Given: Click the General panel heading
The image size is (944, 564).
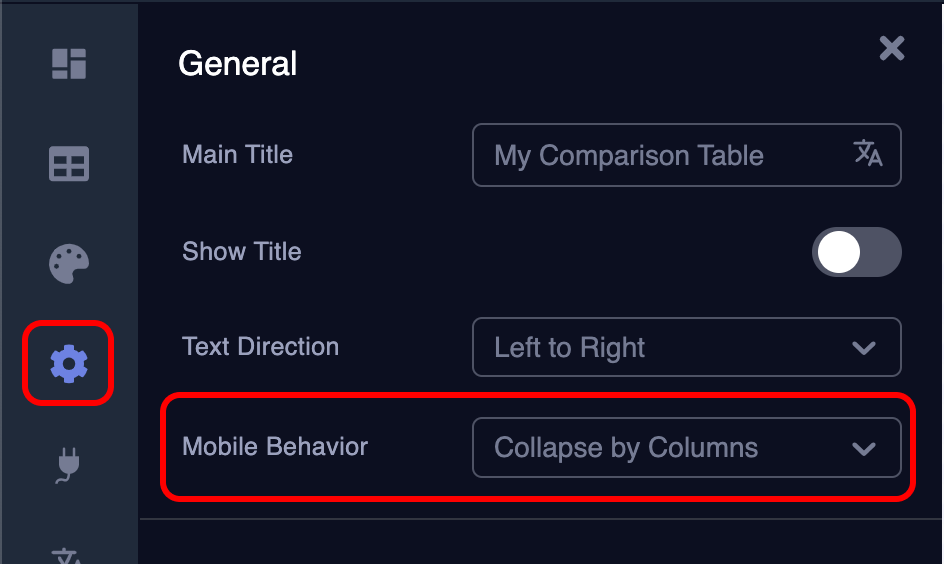Looking at the screenshot, I should point(238,64).
